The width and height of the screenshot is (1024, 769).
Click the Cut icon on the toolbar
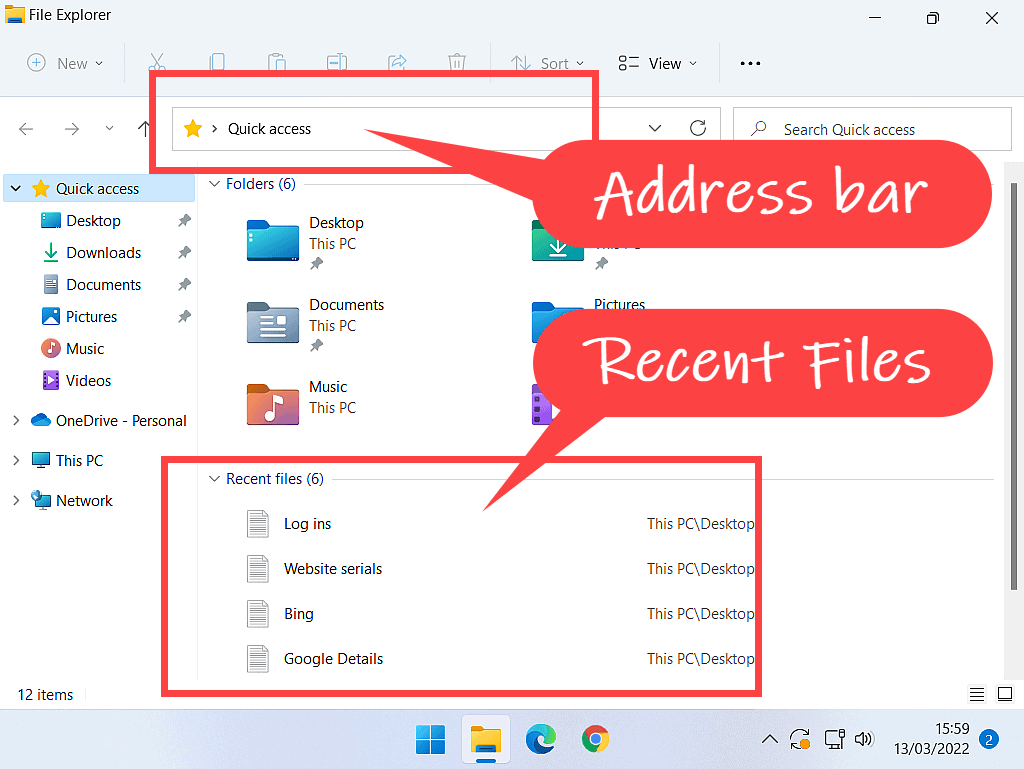click(156, 63)
